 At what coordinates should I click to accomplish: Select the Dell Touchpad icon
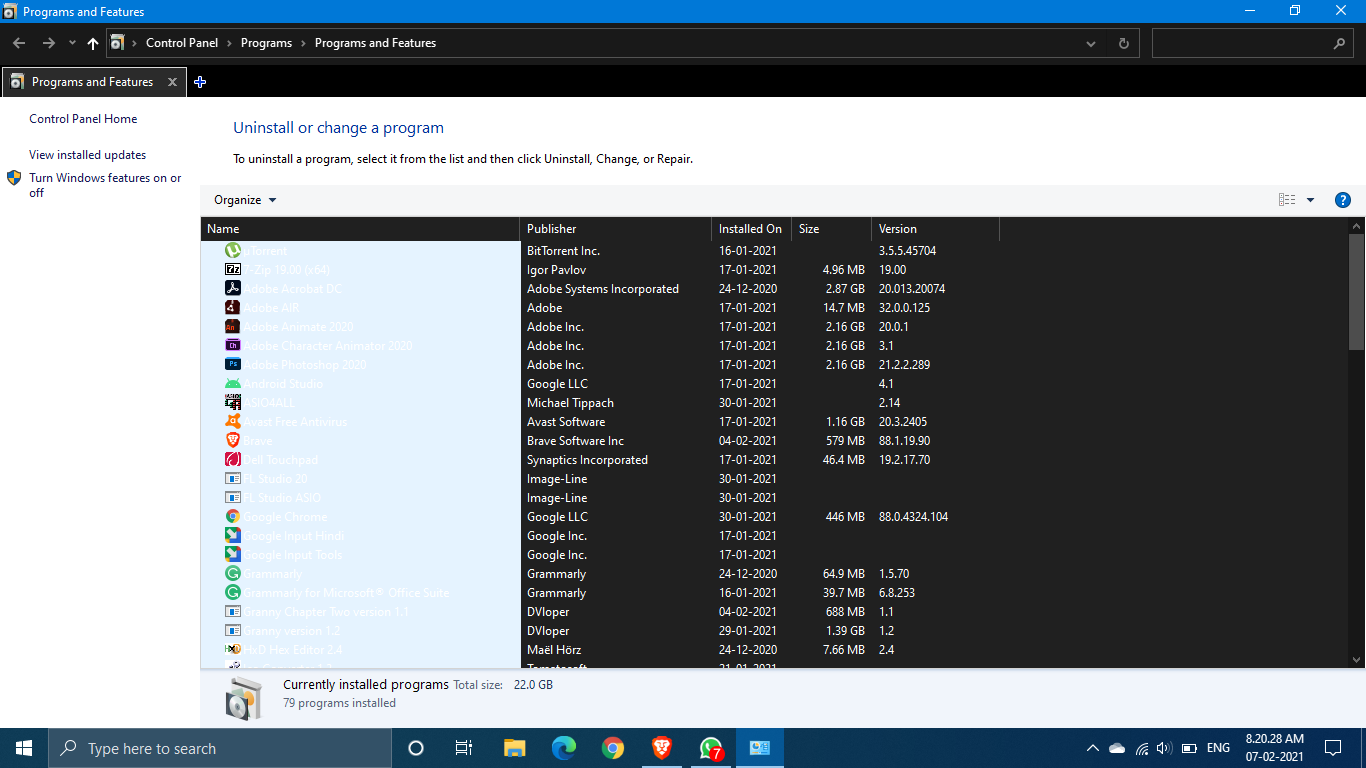(x=233, y=460)
